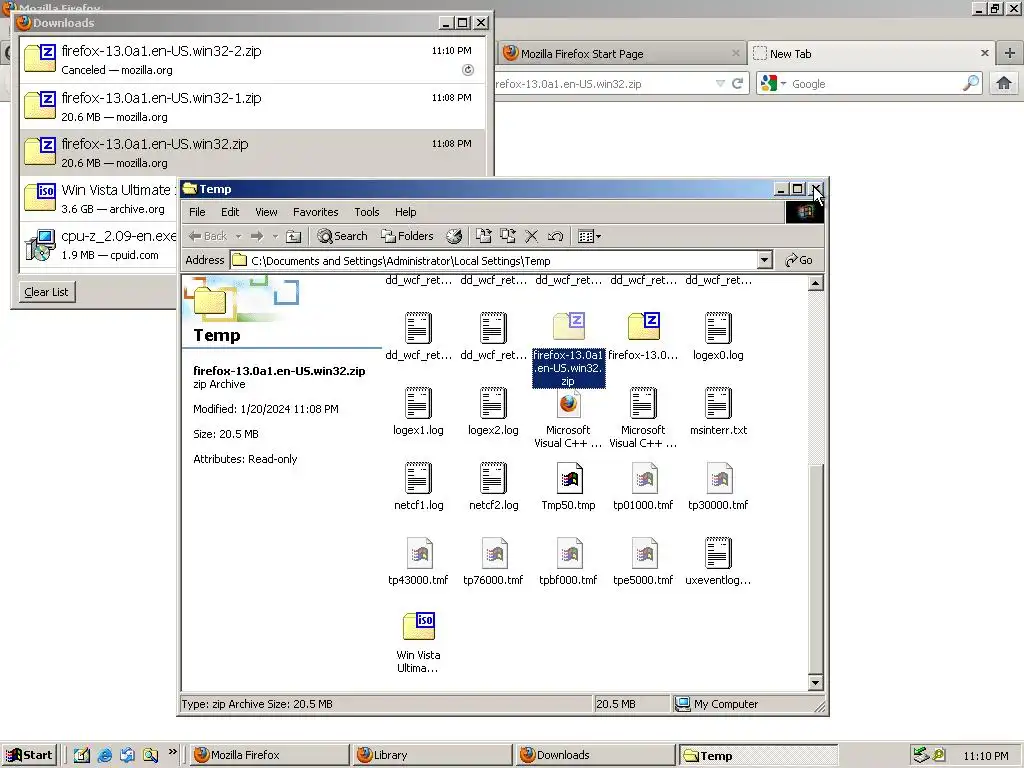The width and height of the screenshot is (1024, 768).
Task: Select the tpe5000.tmf file
Action: tap(643, 562)
